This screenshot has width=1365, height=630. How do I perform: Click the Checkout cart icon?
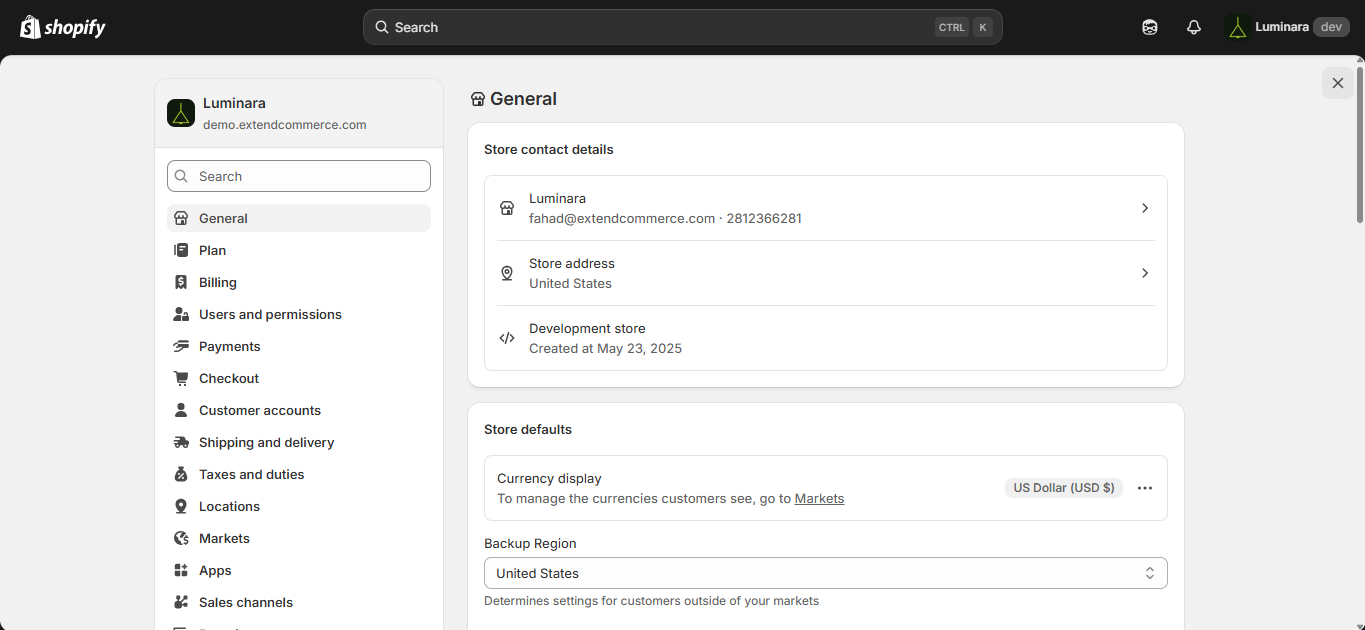pyautogui.click(x=181, y=378)
